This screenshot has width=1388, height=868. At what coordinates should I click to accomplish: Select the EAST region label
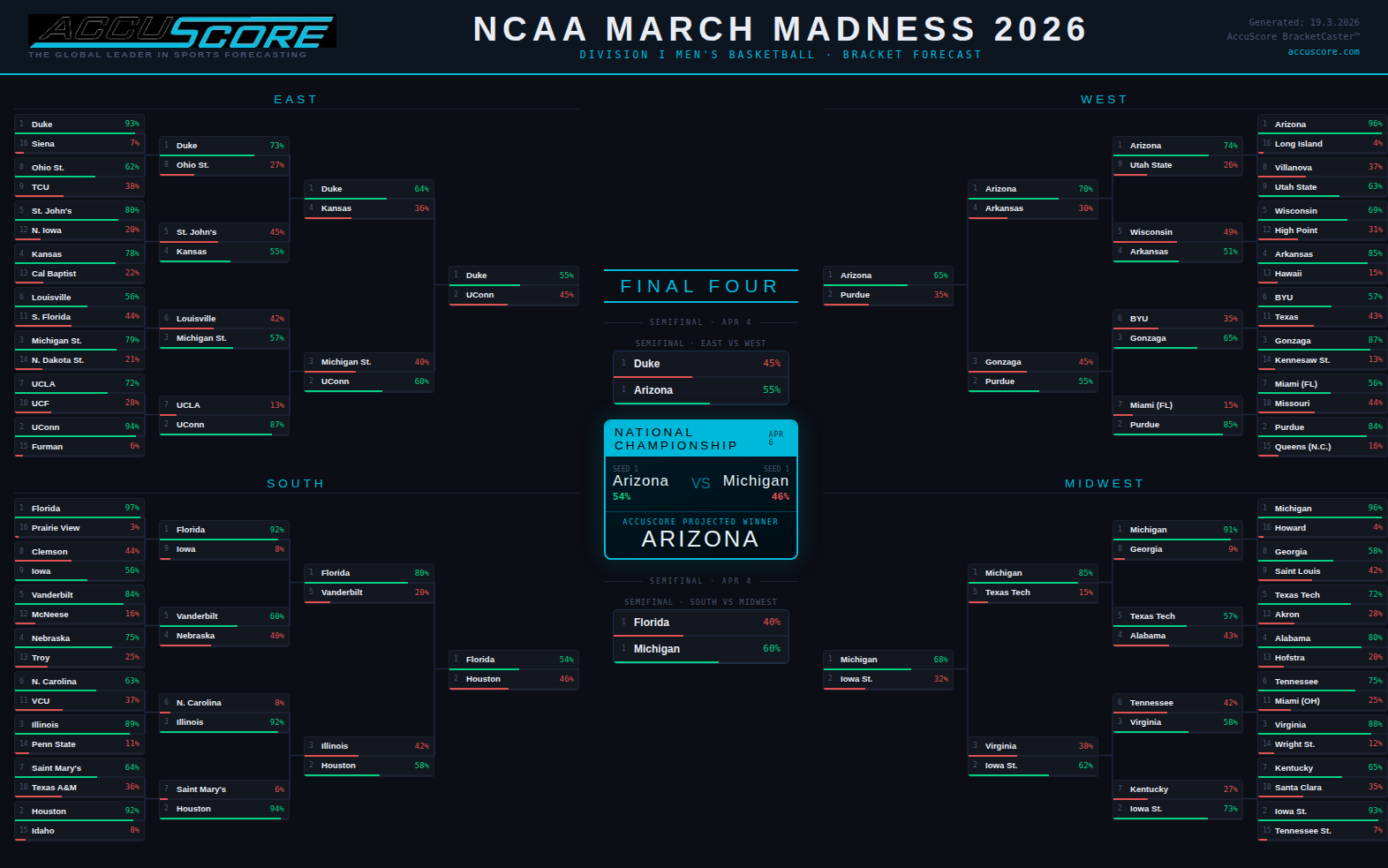point(296,100)
